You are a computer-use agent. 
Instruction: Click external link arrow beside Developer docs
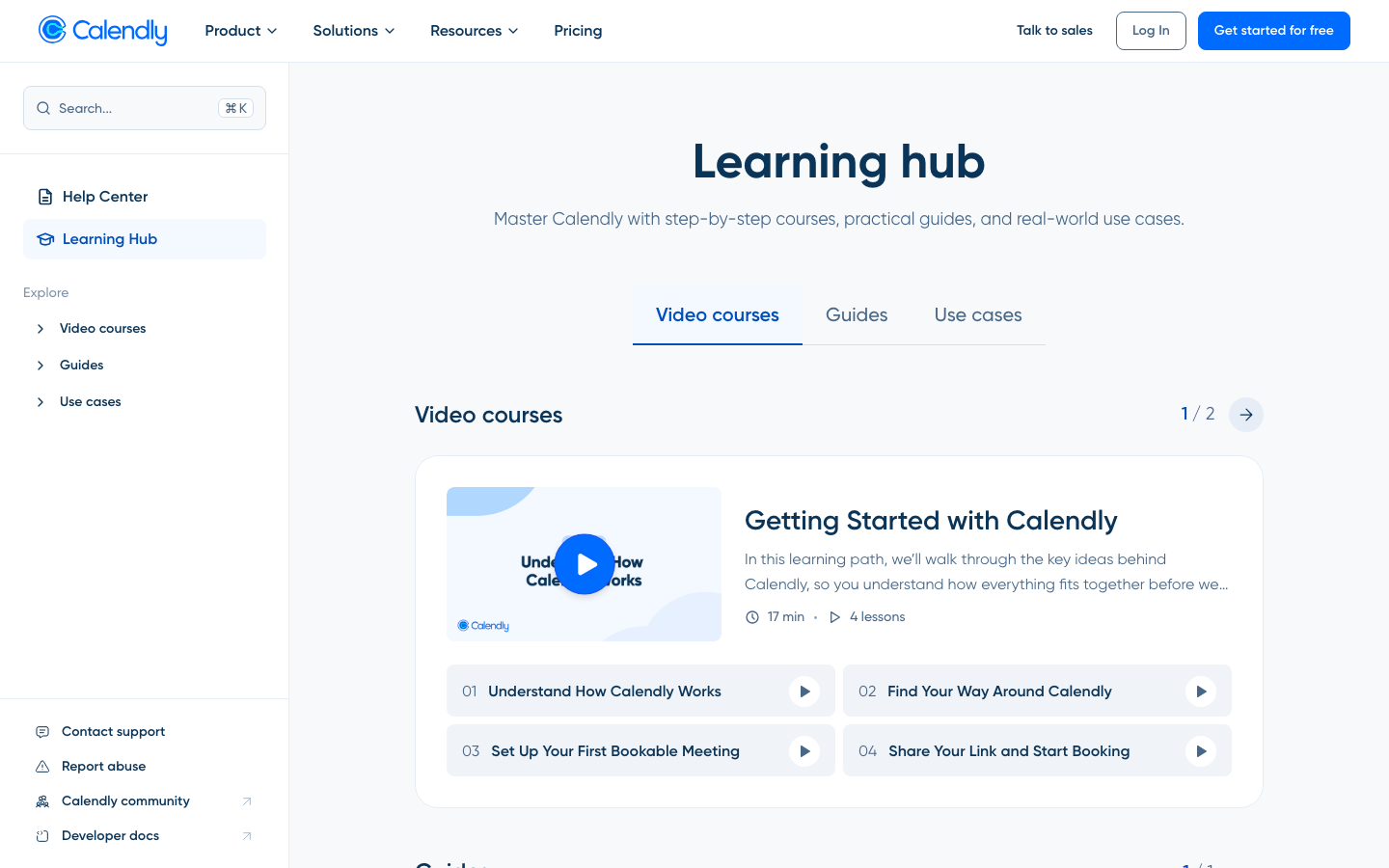click(x=247, y=836)
